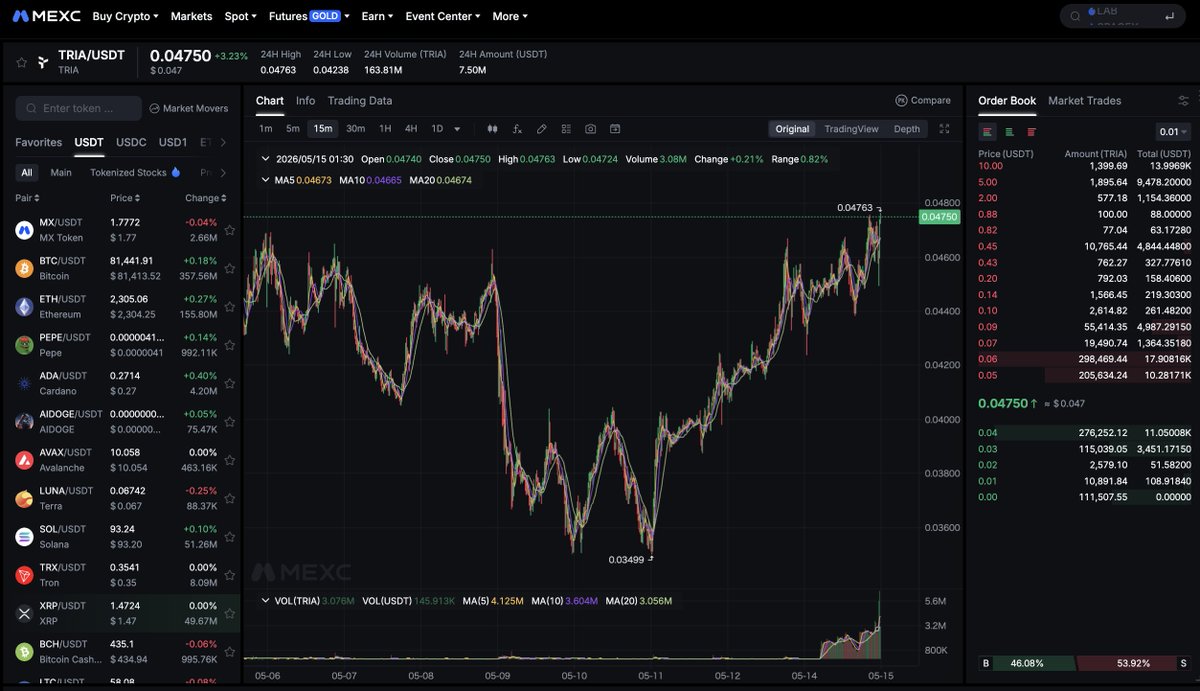Open the fx indicators tool

(x=517, y=129)
